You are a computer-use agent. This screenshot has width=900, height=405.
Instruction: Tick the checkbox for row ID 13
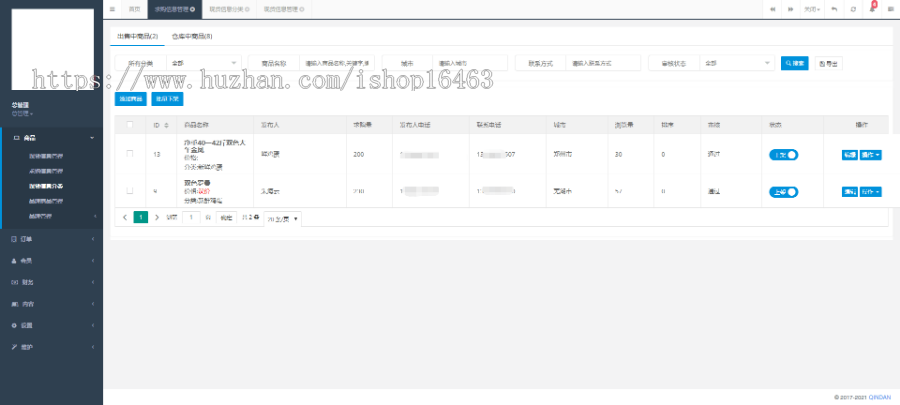pos(130,154)
